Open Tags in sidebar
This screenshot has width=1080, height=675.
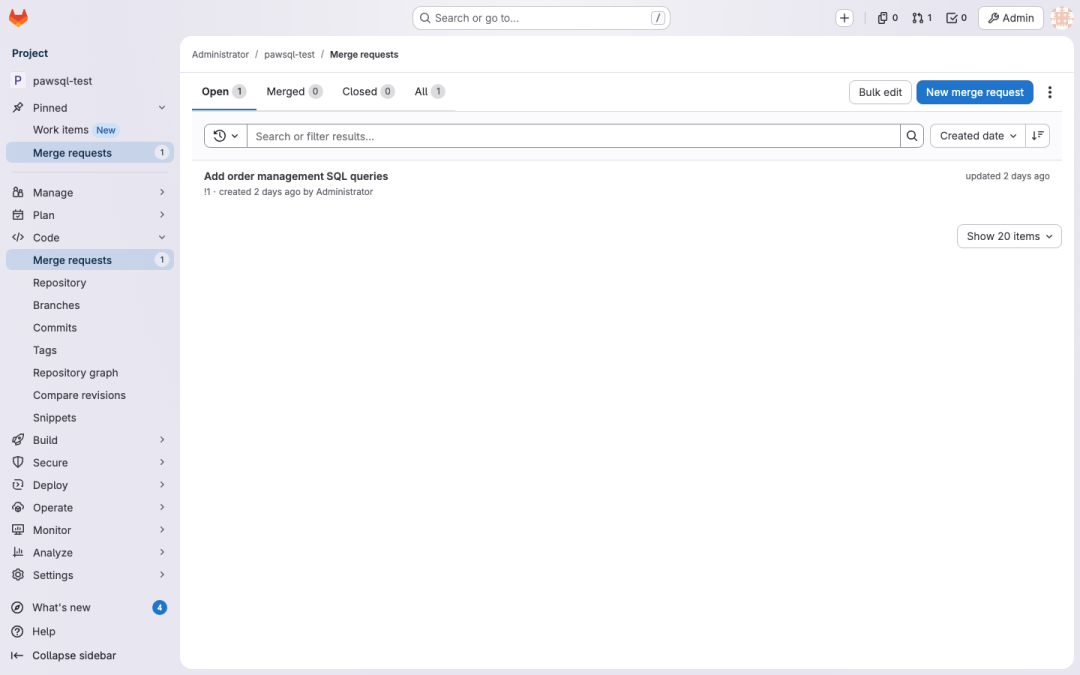(x=90, y=351)
